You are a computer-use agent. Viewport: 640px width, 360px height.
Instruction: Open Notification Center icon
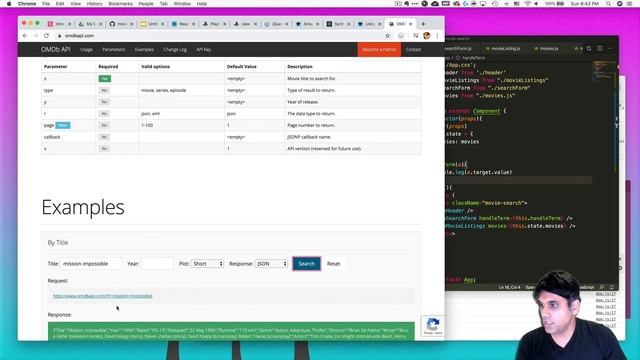(x=630, y=4)
